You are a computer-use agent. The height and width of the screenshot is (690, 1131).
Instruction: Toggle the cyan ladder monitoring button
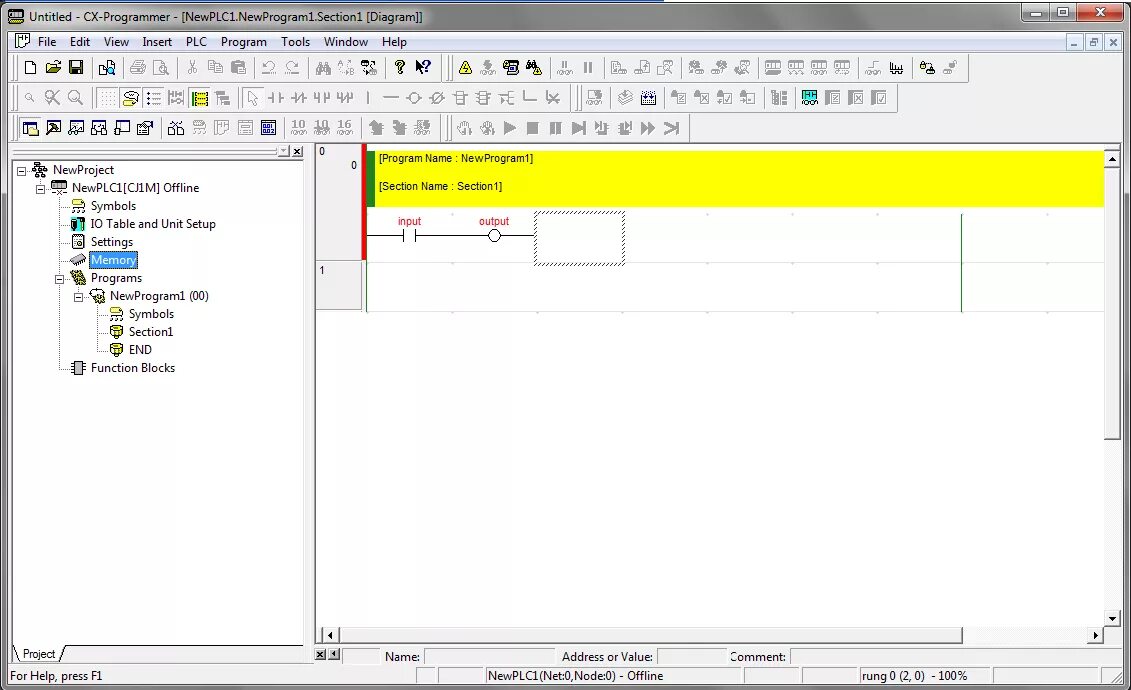coord(809,98)
